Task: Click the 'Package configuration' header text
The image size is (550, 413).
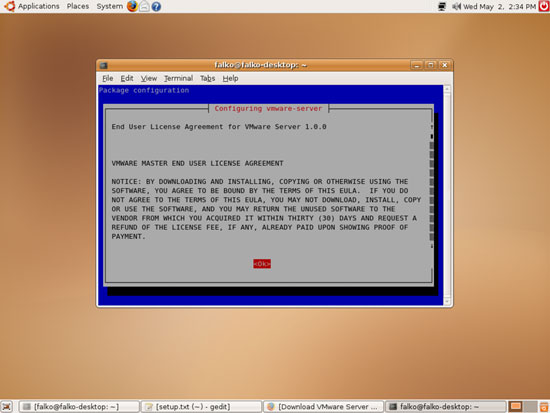Action: pyautogui.click(x=144, y=90)
